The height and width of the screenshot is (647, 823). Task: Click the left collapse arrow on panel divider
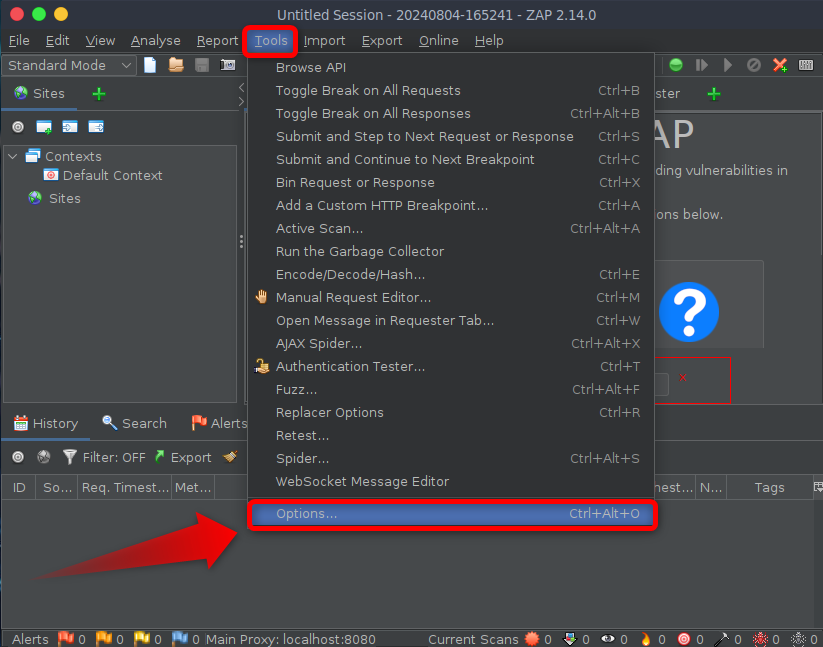[241, 87]
